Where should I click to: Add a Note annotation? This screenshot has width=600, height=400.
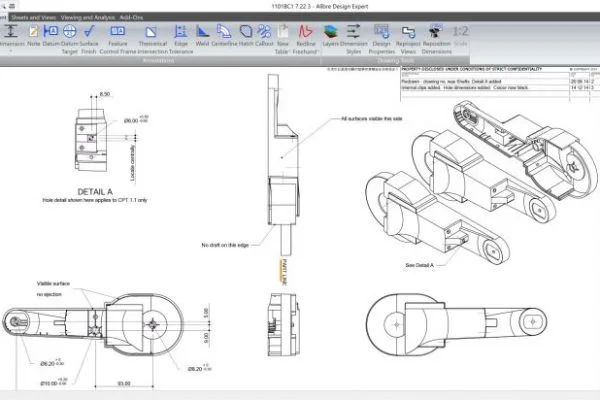[x=34, y=35]
